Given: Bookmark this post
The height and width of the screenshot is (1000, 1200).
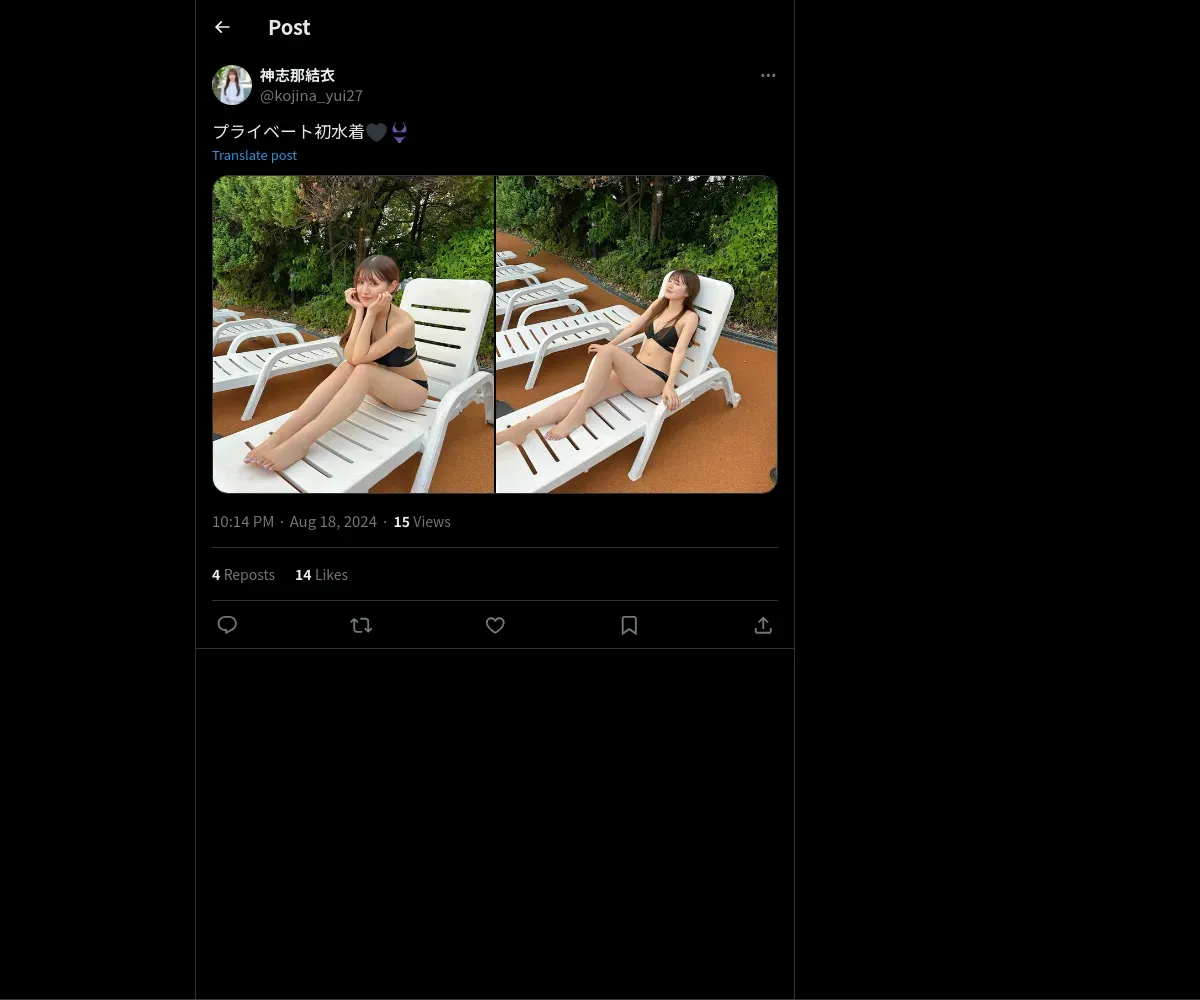Looking at the screenshot, I should pyautogui.click(x=629, y=625).
